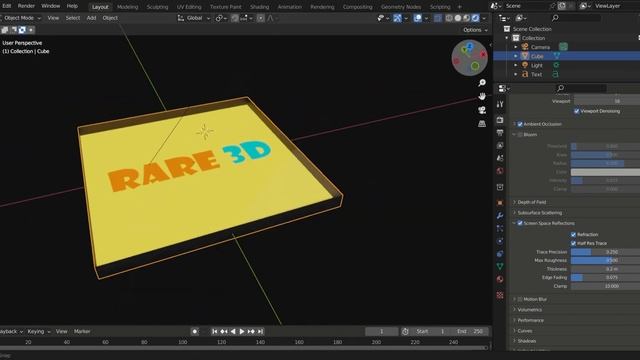Screen dimensions: 640x360
Task: Open the Keying dropdown in timeline
Action: click(x=39, y=331)
